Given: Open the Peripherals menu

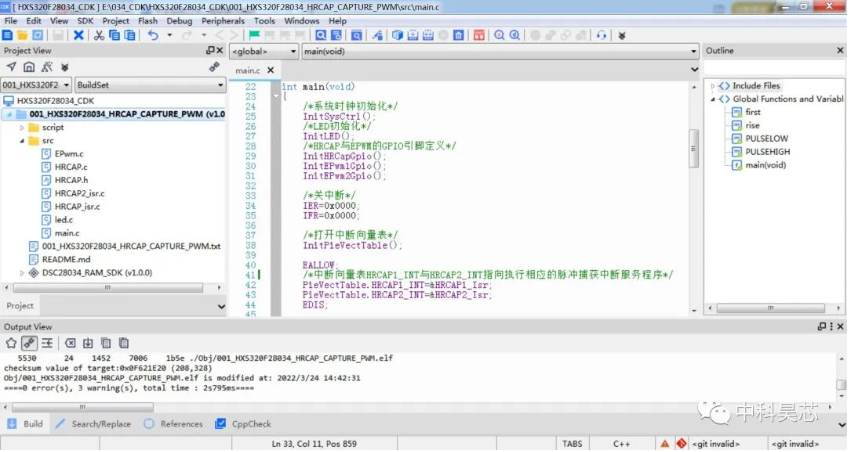Looking at the screenshot, I should (x=223, y=21).
